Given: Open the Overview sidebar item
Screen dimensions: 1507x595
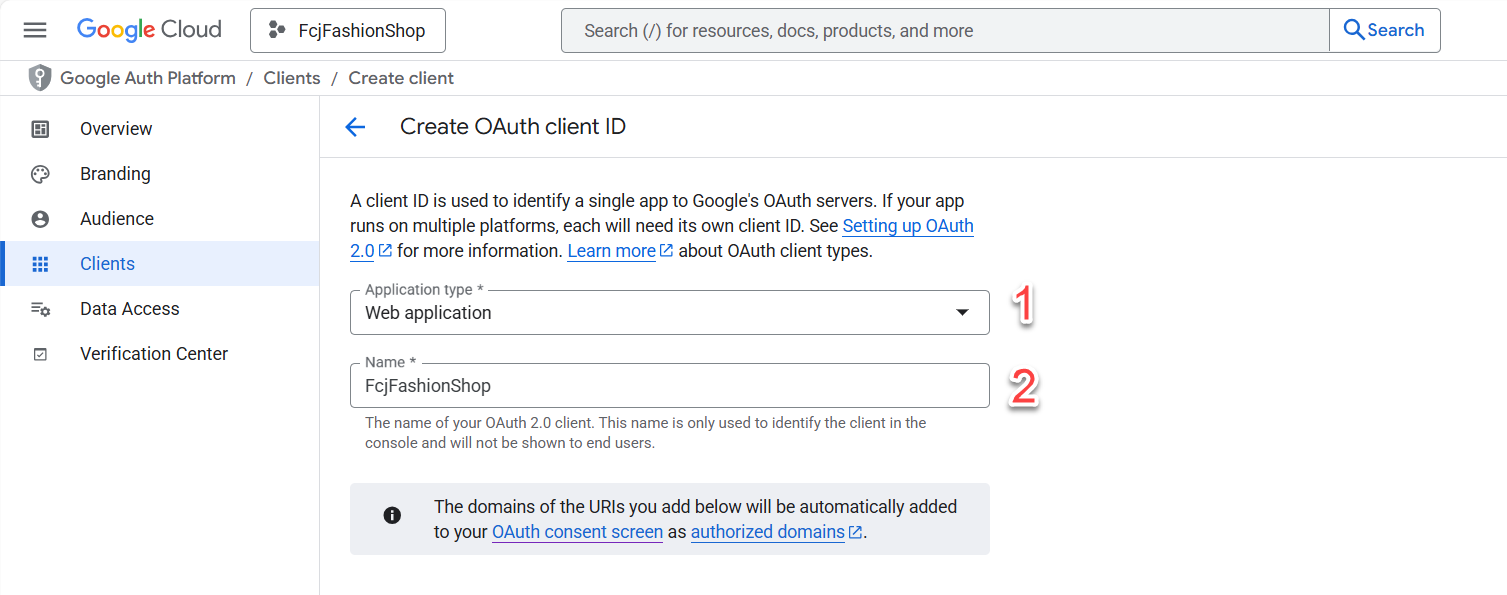Looking at the screenshot, I should coord(160,129).
